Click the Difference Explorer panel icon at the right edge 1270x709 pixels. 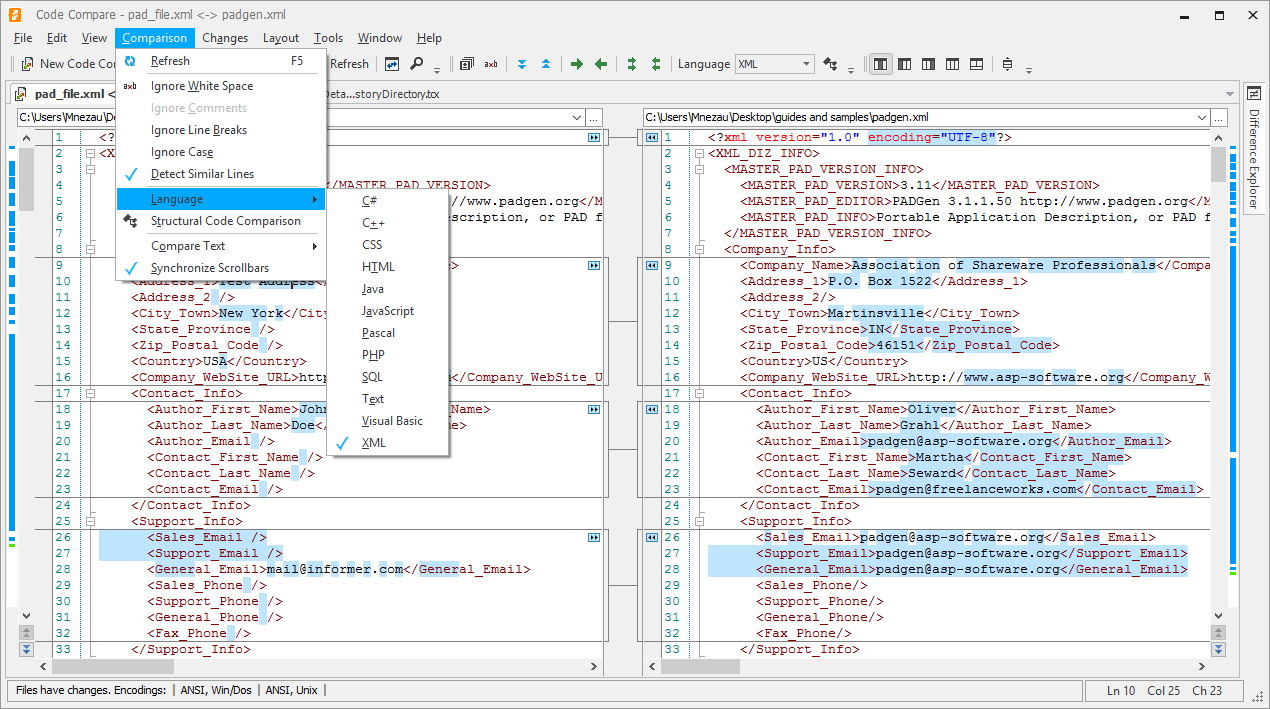(x=1254, y=93)
